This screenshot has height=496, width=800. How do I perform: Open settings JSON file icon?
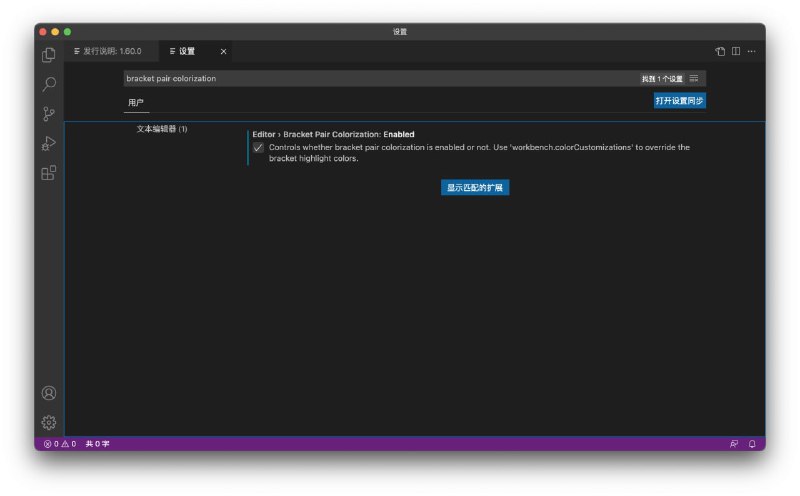point(720,51)
